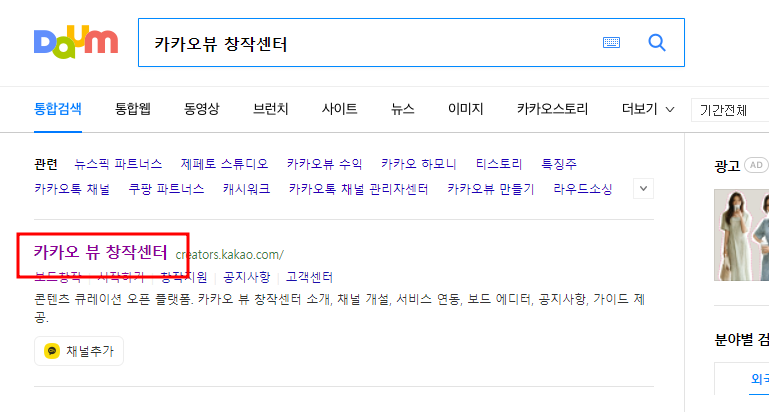Viewport: 769px width, 412px height.
Task: Open the fashion ad thumbnail
Action: click(x=742, y=235)
